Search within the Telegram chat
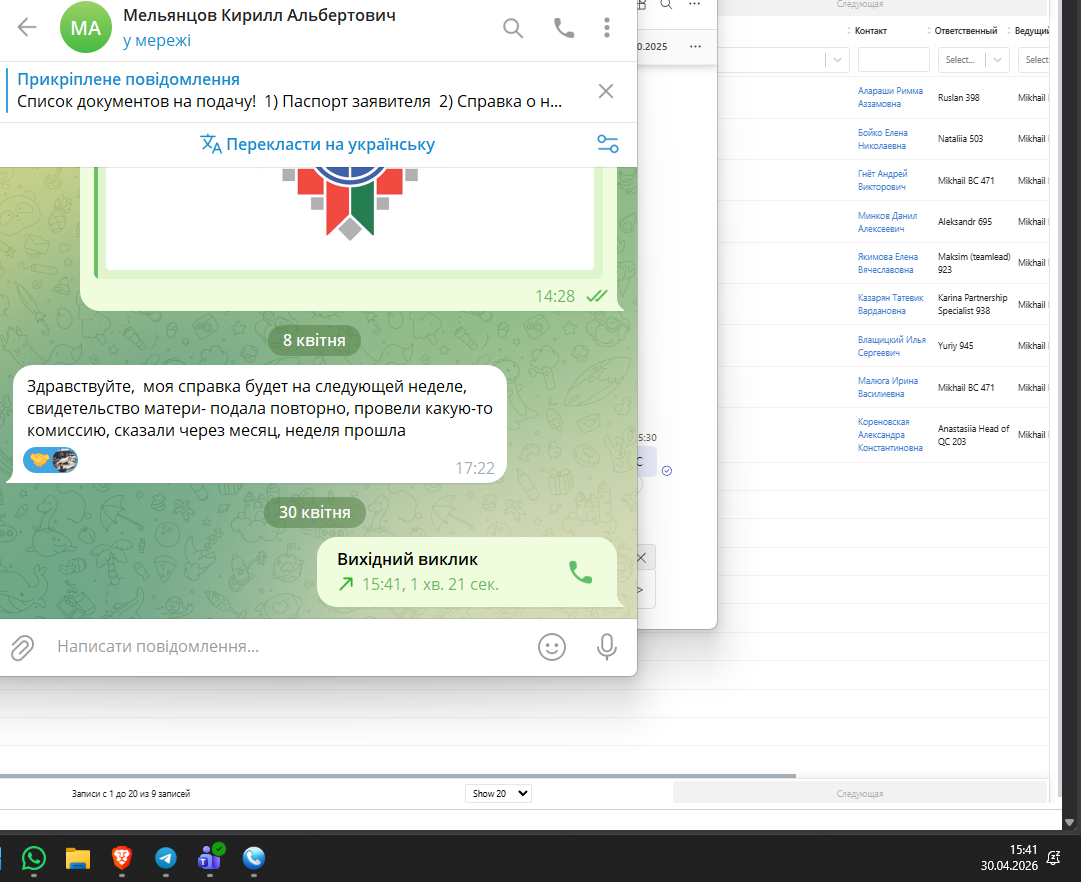The height and width of the screenshot is (882, 1081). [513, 28]
